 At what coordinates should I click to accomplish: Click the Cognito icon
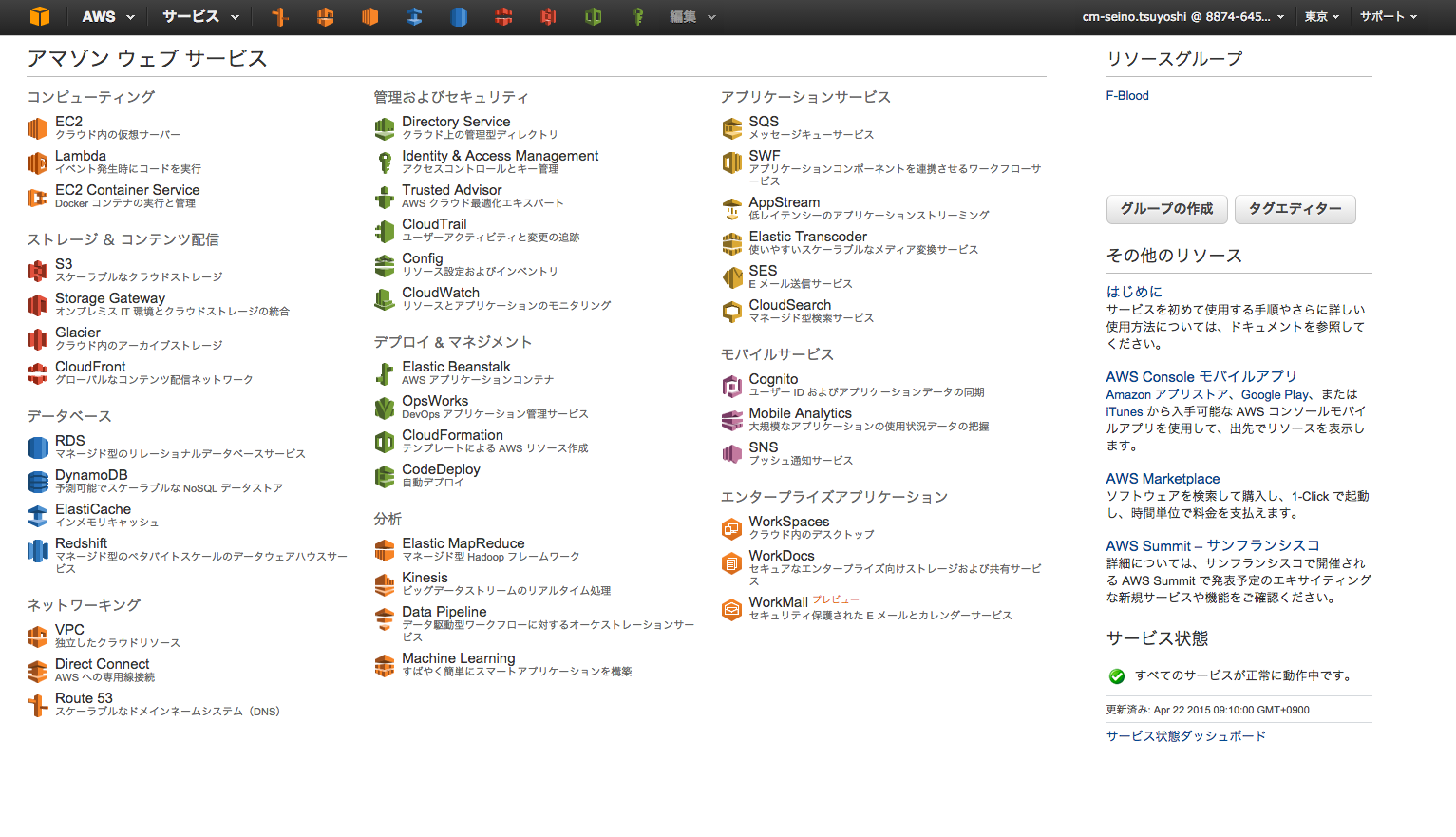(731, 386)
